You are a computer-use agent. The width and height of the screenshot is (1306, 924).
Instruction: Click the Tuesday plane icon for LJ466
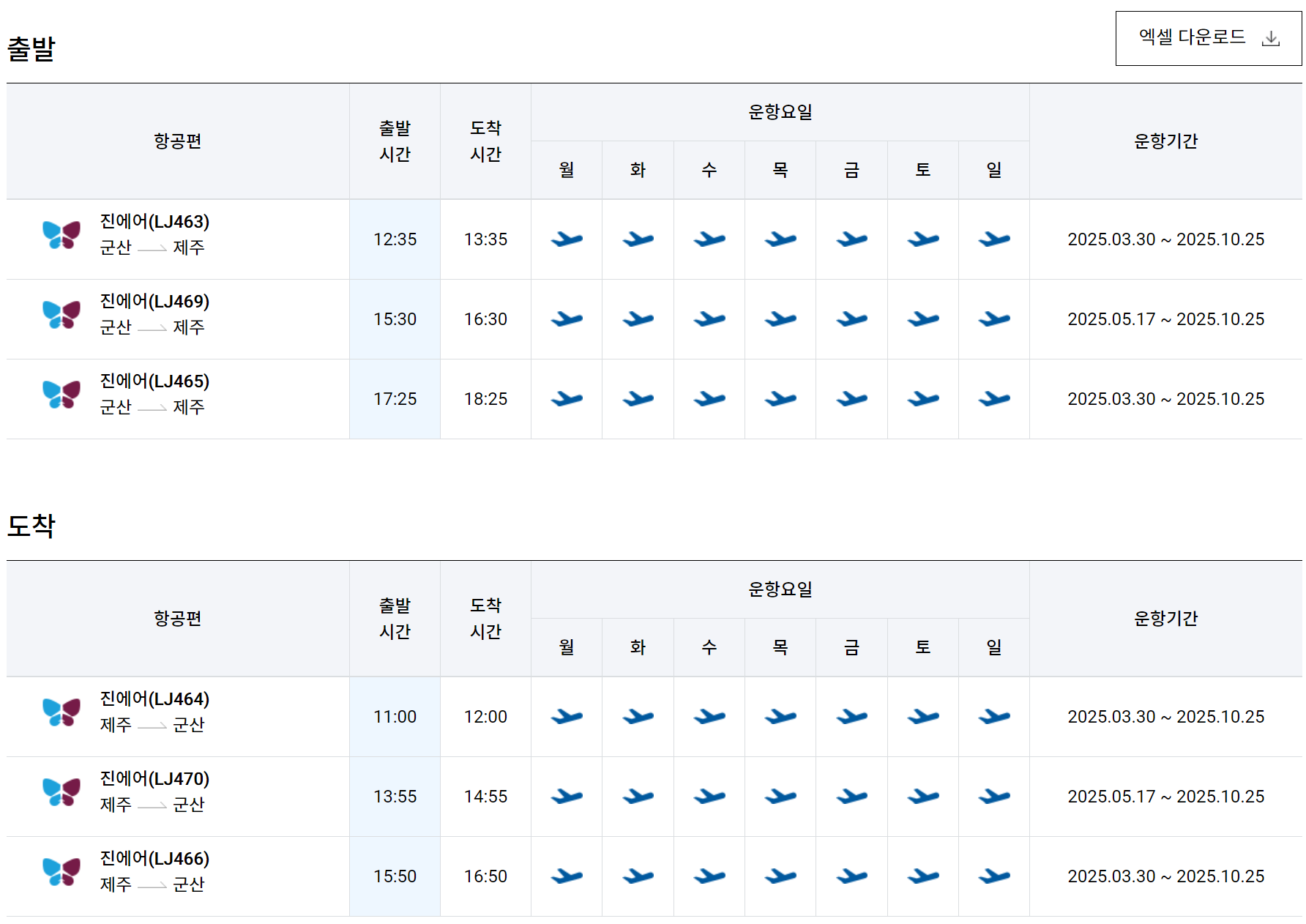(638, 876)
